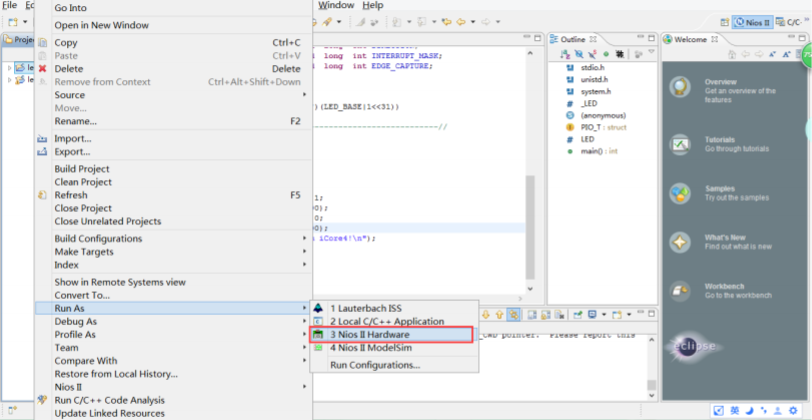
Task: Expand the Debug As submenu
Action: tap(75, 322)
